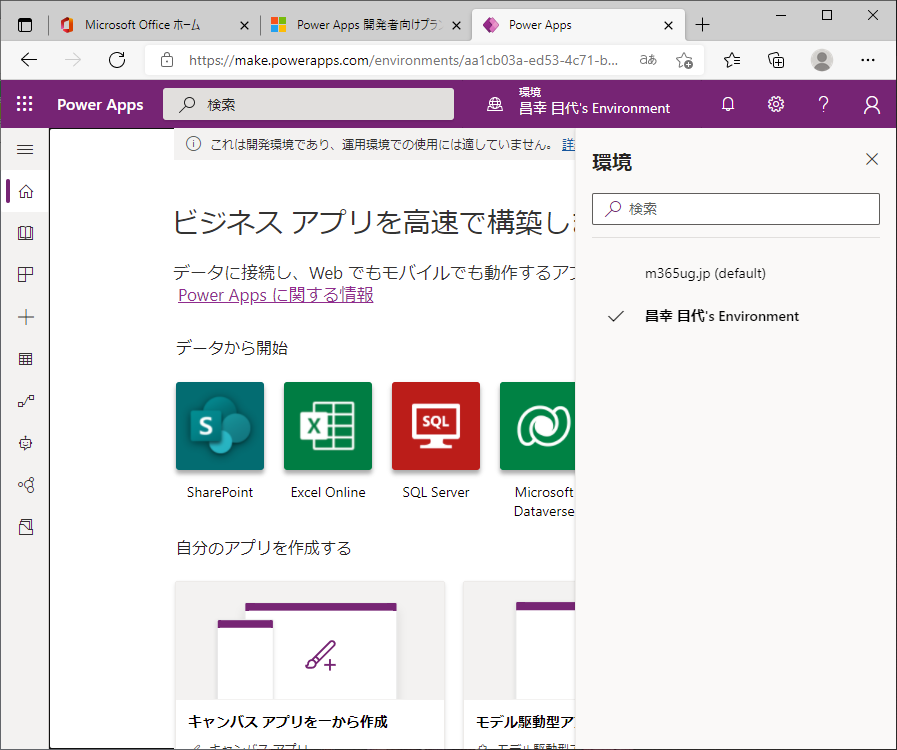Image resolution: width=897 pixels, height=750 pixels.
Task: Open the Learn book icon in sidebar
Action: [26, 233]
